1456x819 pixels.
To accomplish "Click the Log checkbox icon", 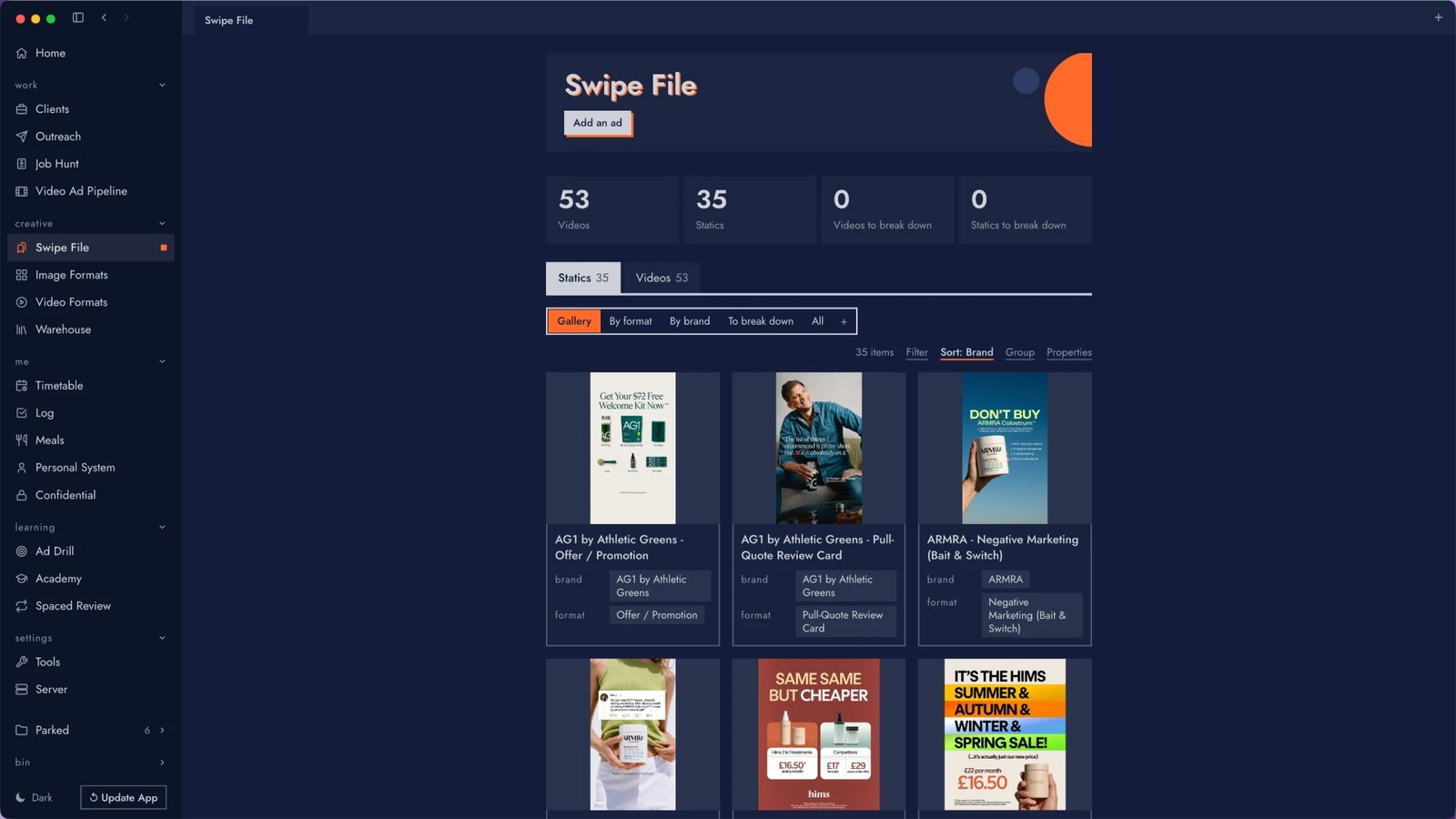I will coord(22,413).
